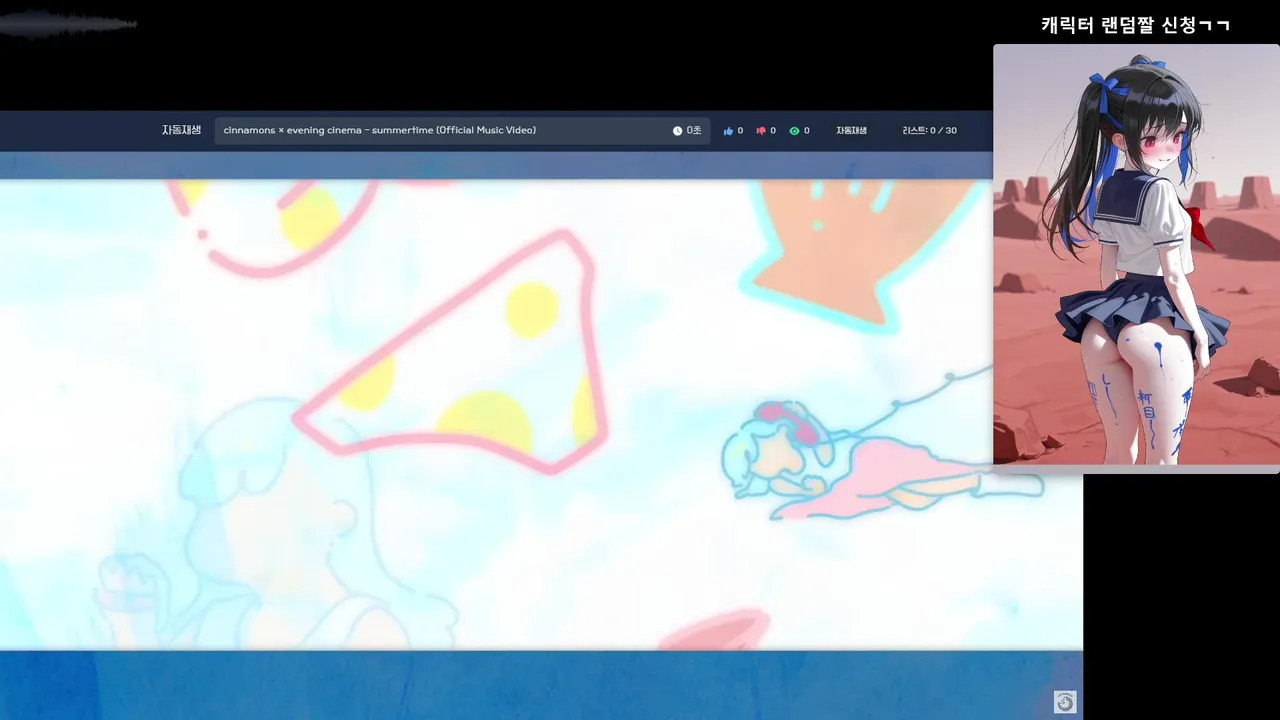Click the replay icon at bottom-right corner
Viewport: 1280px width, 720px height.
[x=1065, y=703]
